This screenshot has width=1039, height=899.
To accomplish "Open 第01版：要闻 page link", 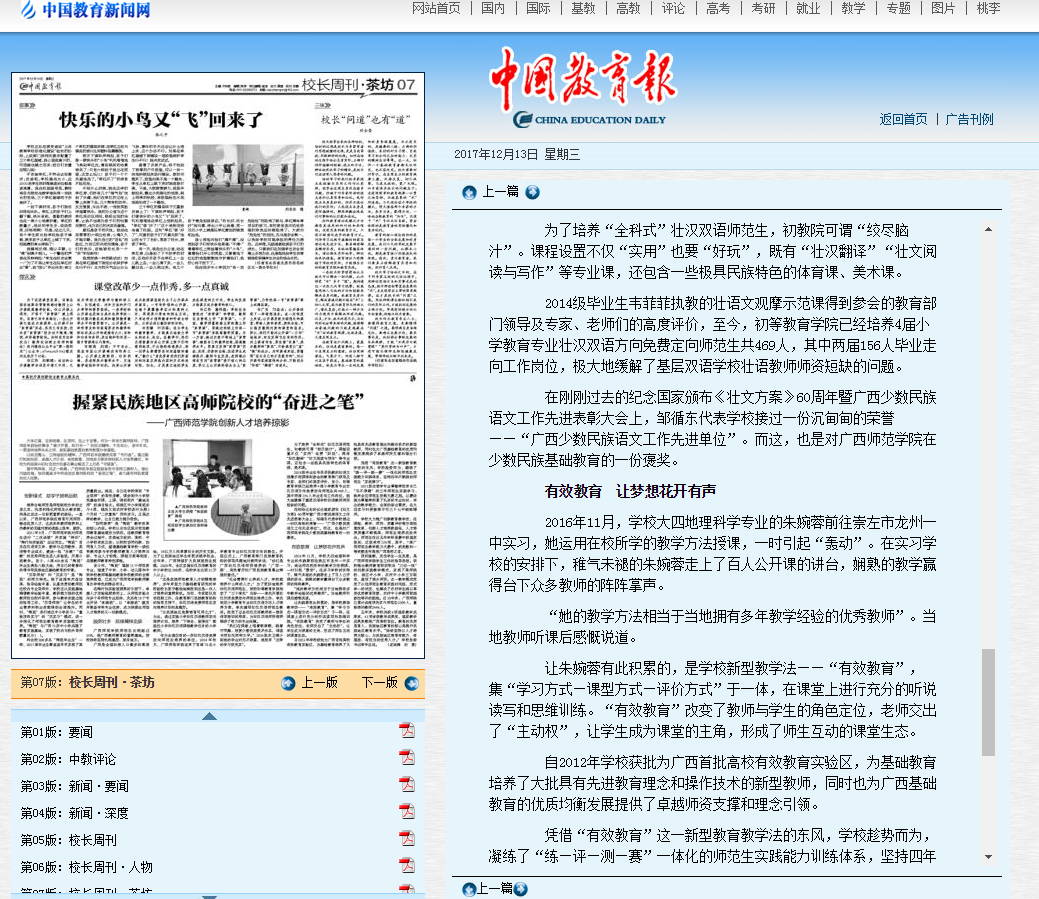I will [57, 732].
